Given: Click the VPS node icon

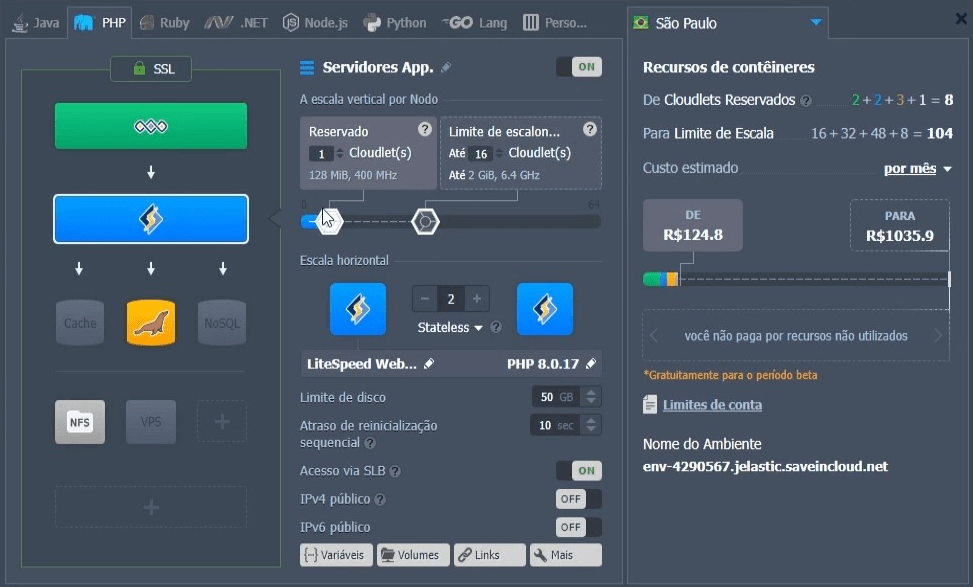Looking at the screenshot, I should point(151,421).
